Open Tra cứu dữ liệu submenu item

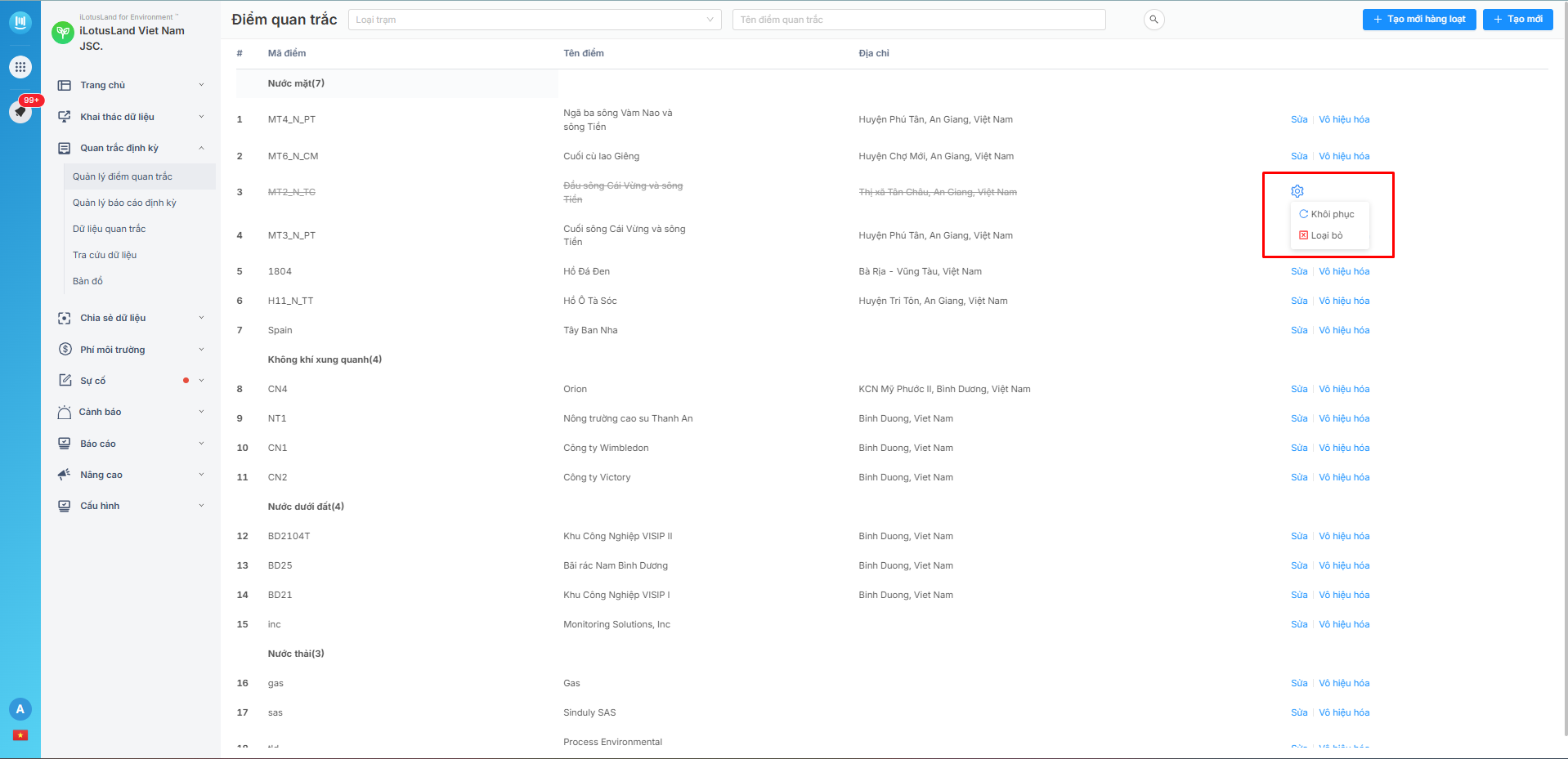(105, 255)
